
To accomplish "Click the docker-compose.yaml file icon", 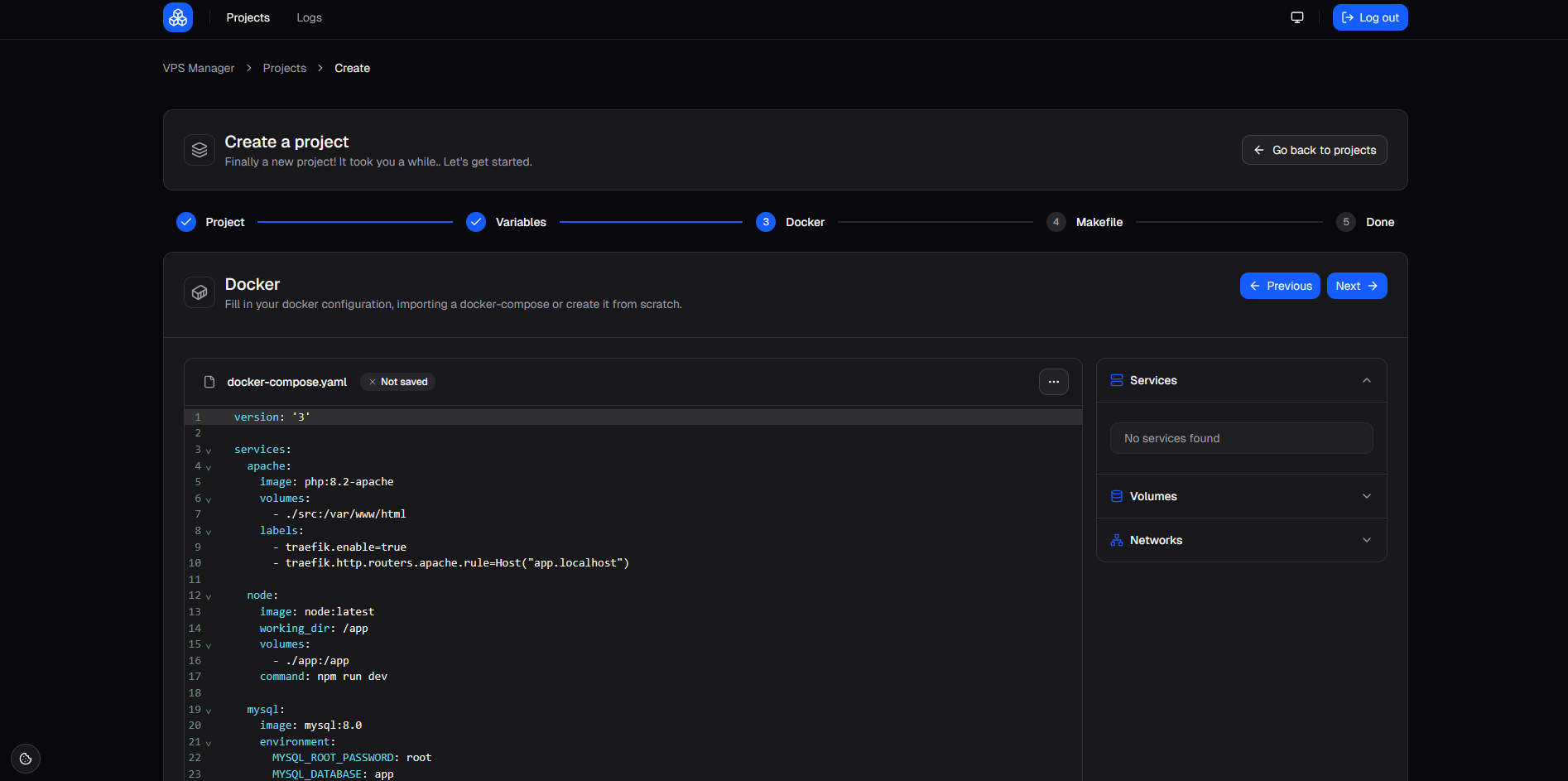I will (209, 382).
